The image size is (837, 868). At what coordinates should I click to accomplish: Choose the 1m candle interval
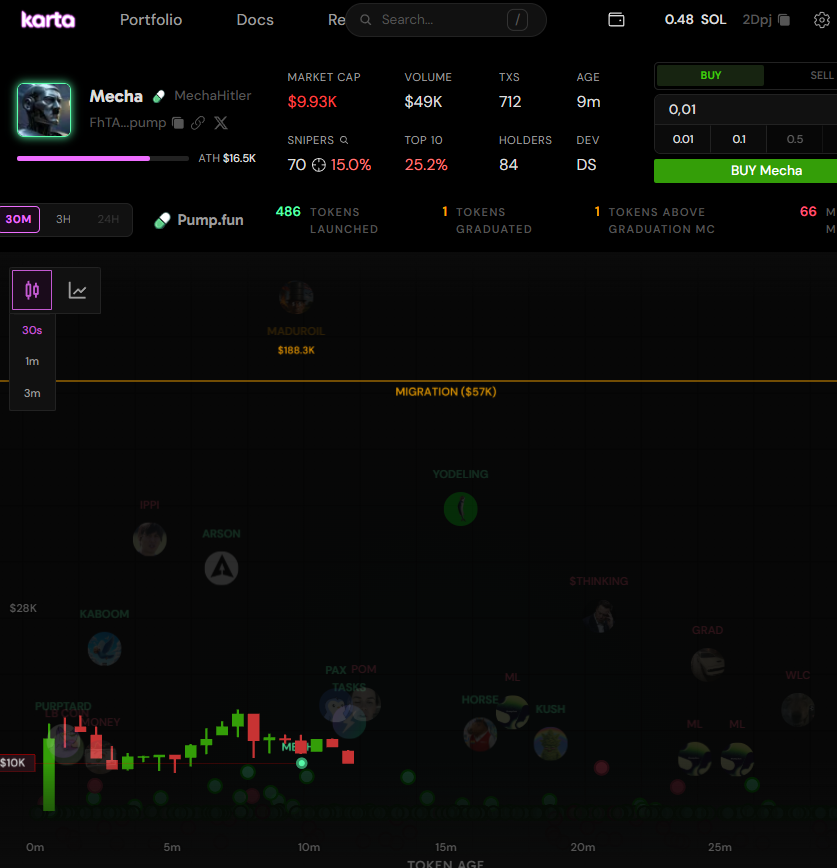point(32,361)
